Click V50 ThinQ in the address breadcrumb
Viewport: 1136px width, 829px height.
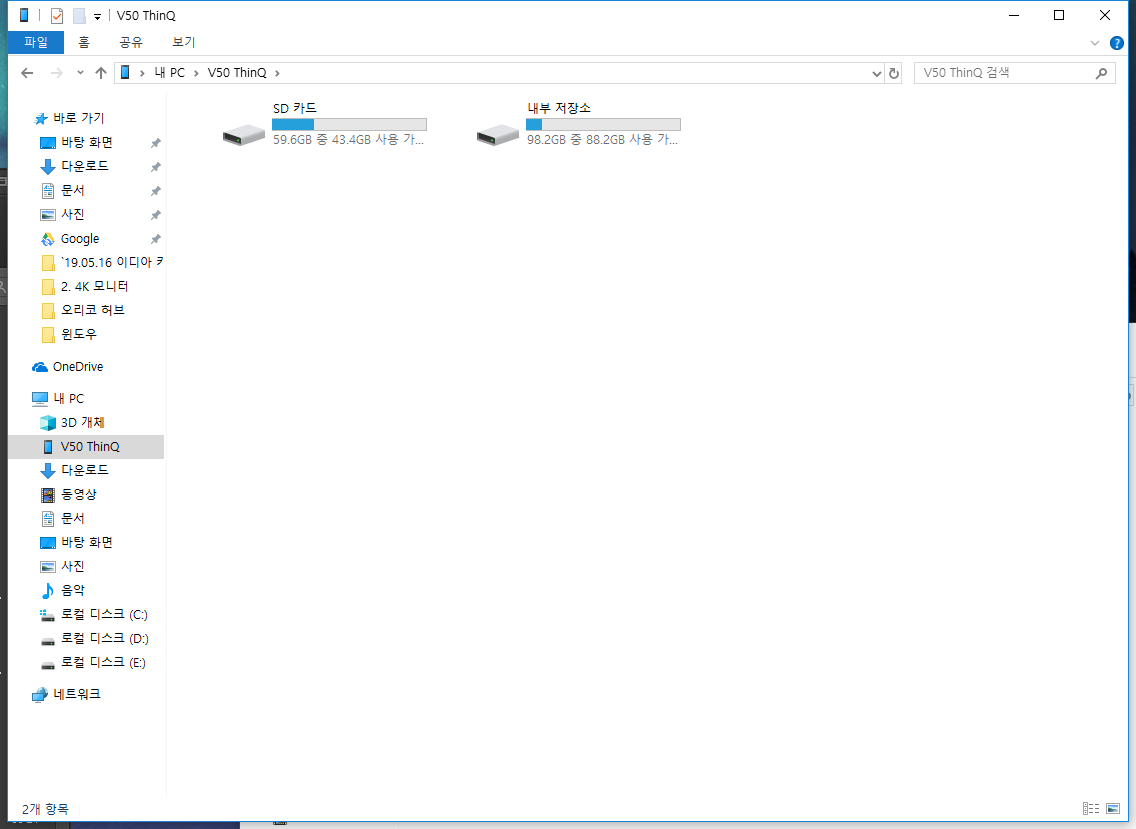click(237, 72)
